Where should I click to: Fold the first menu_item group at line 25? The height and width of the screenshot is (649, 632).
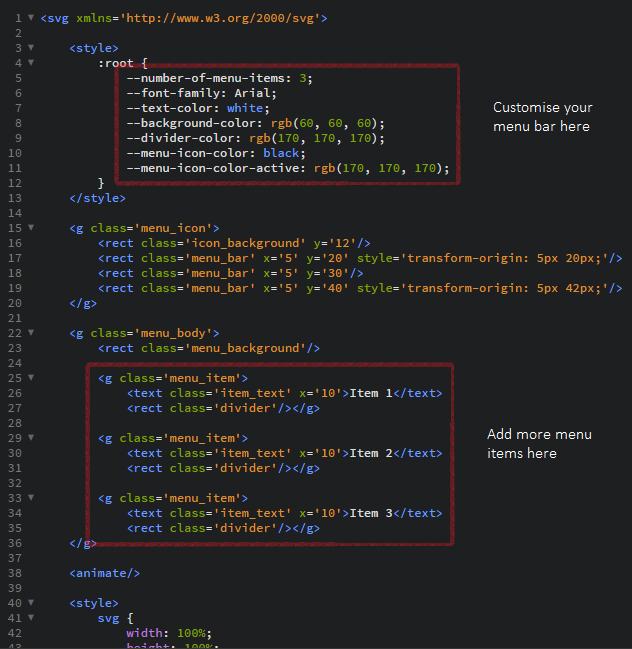(32, 378)
